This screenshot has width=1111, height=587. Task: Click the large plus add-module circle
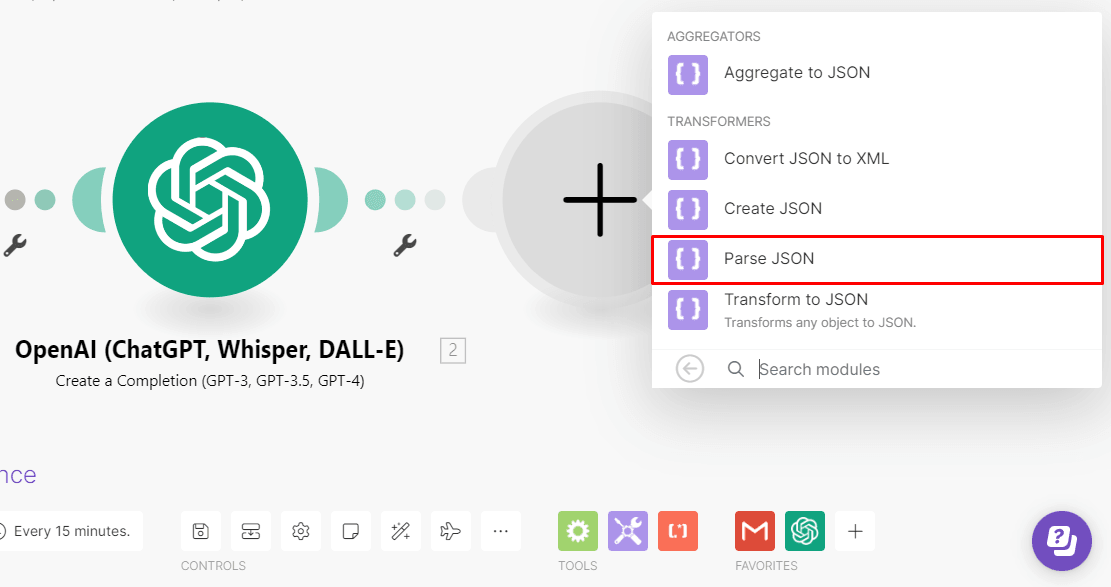coord(599,199)
